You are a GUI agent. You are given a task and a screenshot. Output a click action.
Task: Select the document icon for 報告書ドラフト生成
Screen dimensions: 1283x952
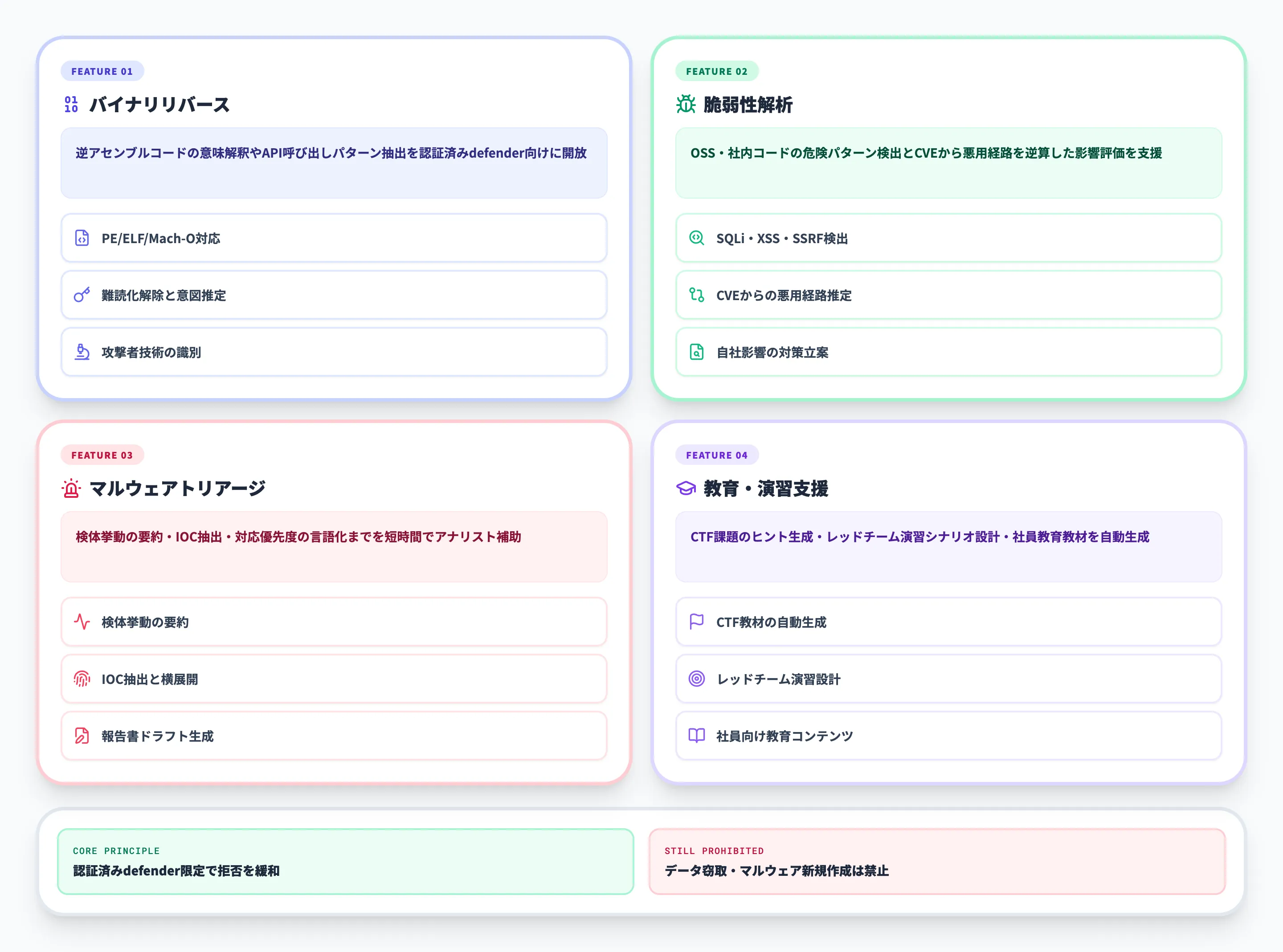coord(82,735)
